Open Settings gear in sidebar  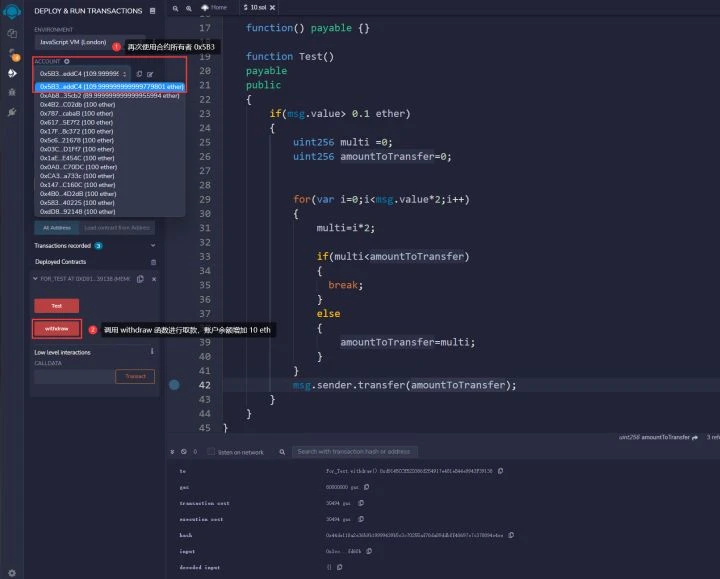[x=12, y=573]
